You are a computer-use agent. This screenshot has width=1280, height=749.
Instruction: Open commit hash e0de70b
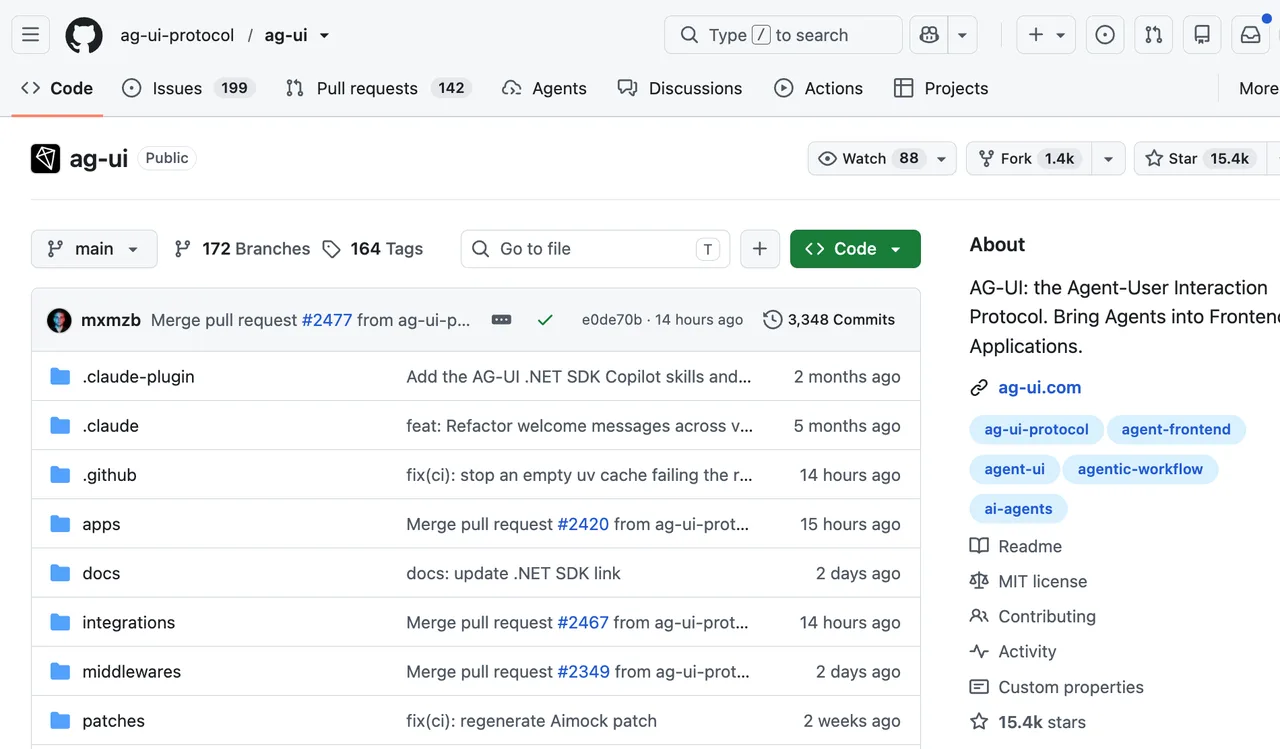(612, 320)
